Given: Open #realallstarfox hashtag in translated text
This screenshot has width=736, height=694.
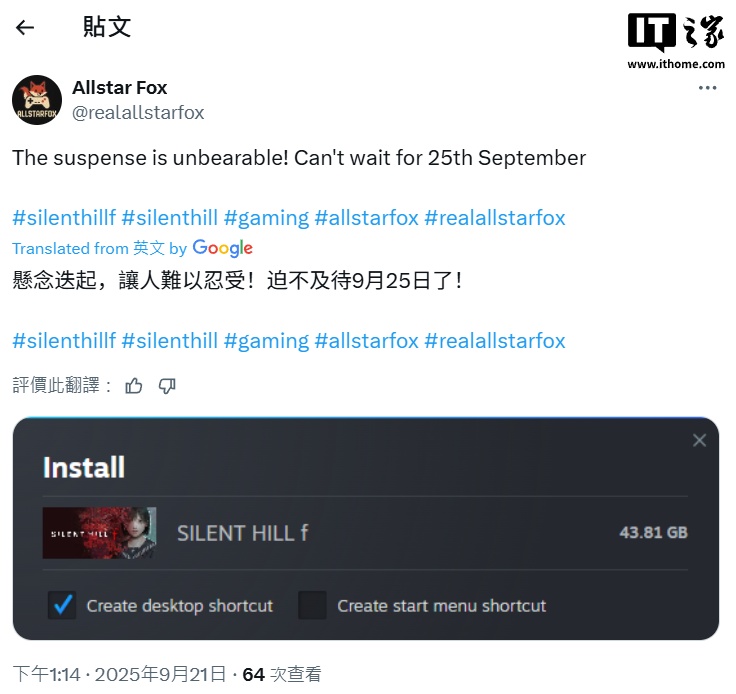Looking at the screenshot, I should click(x=495, y=341).
